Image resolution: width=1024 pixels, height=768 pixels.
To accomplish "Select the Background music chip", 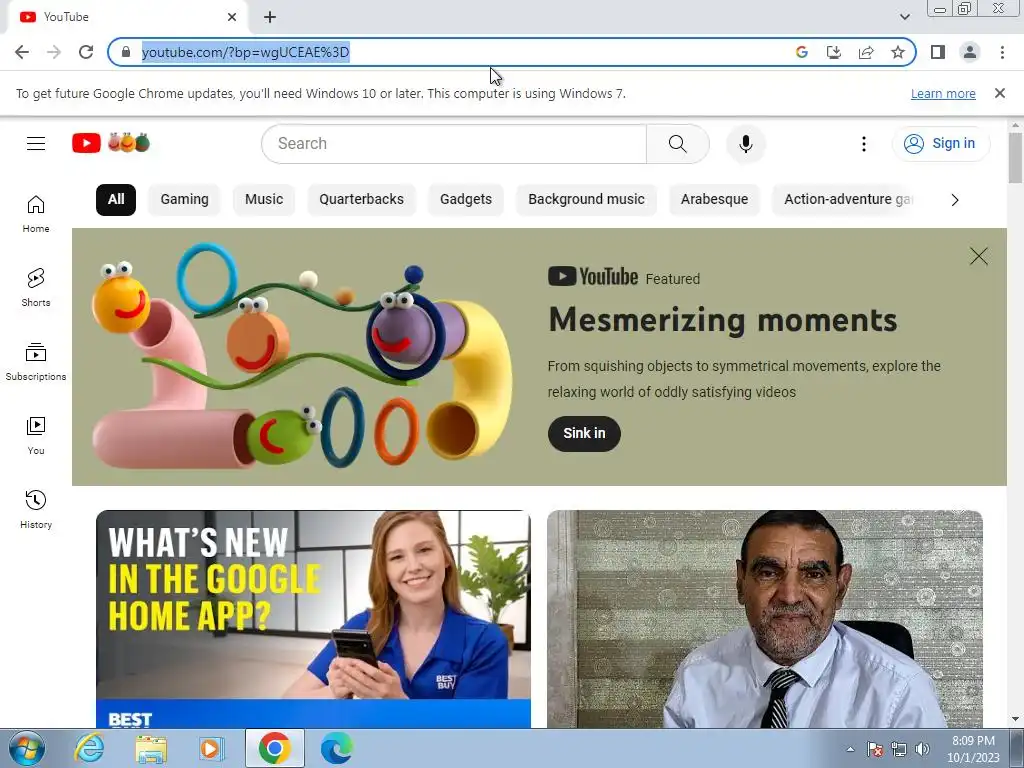I will pos(586,199).
